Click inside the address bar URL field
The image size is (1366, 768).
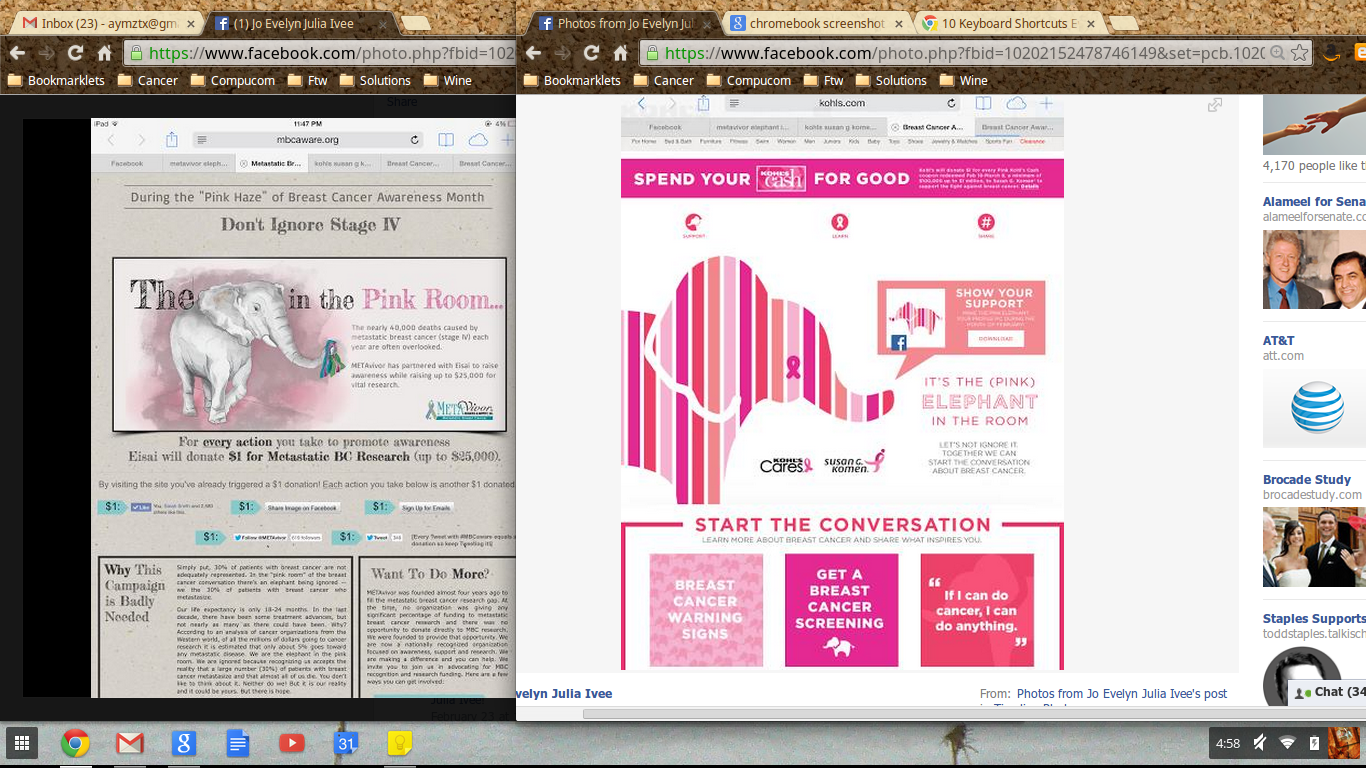[950, 54]
